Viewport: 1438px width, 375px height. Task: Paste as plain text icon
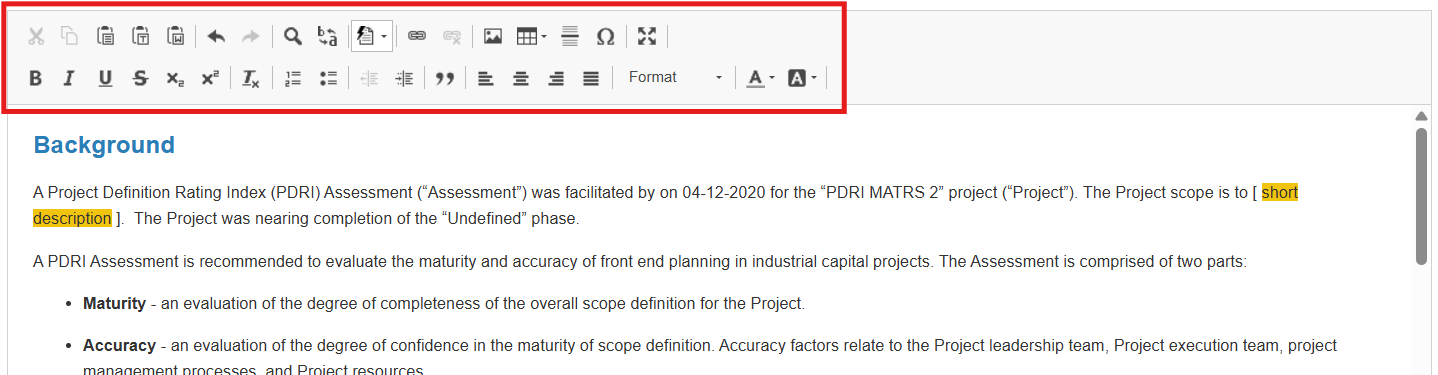coord(140,37)
